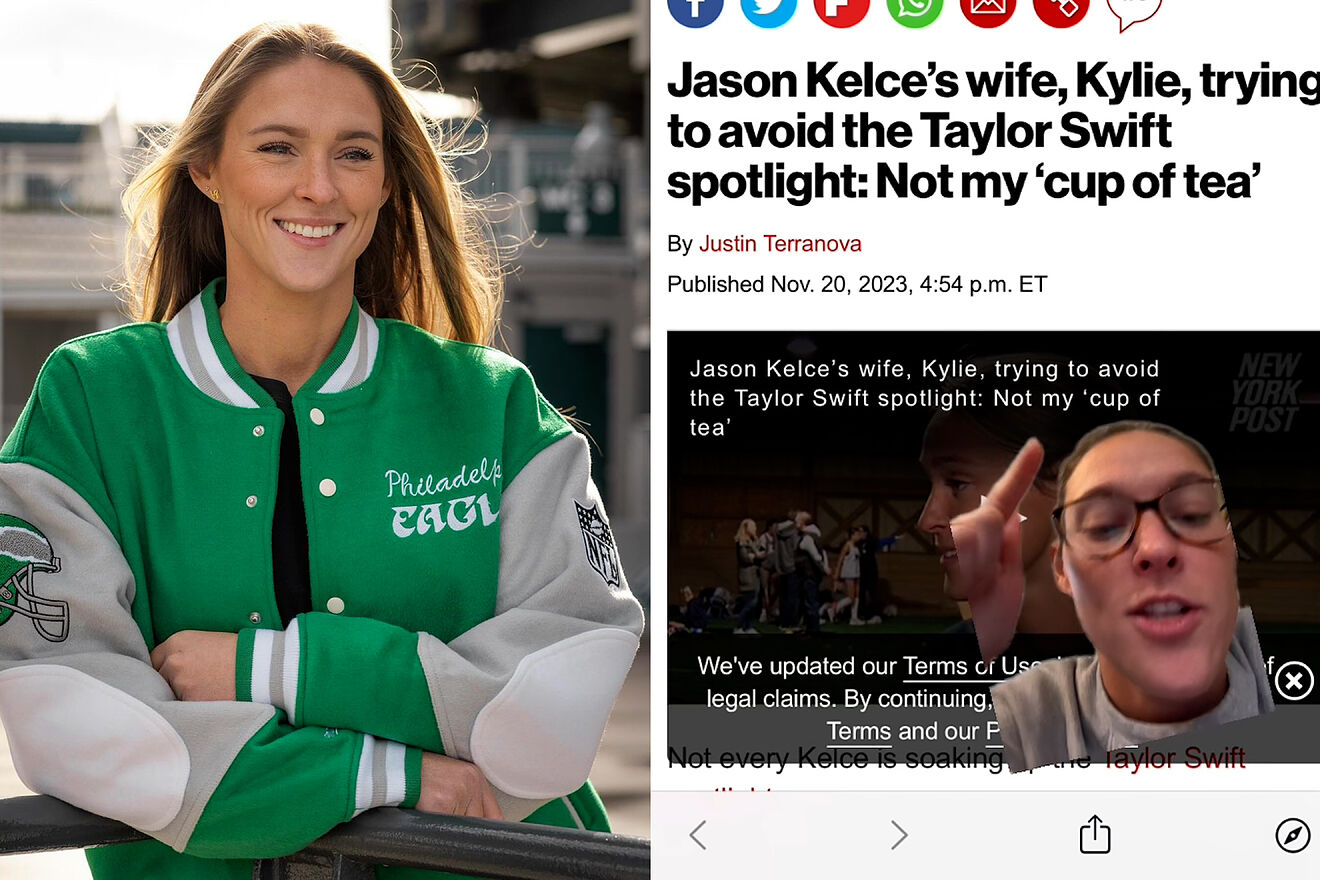Open author Justin Terranova's page
This screenshot has width=1320, height=880.
click(x=780, y=244)
